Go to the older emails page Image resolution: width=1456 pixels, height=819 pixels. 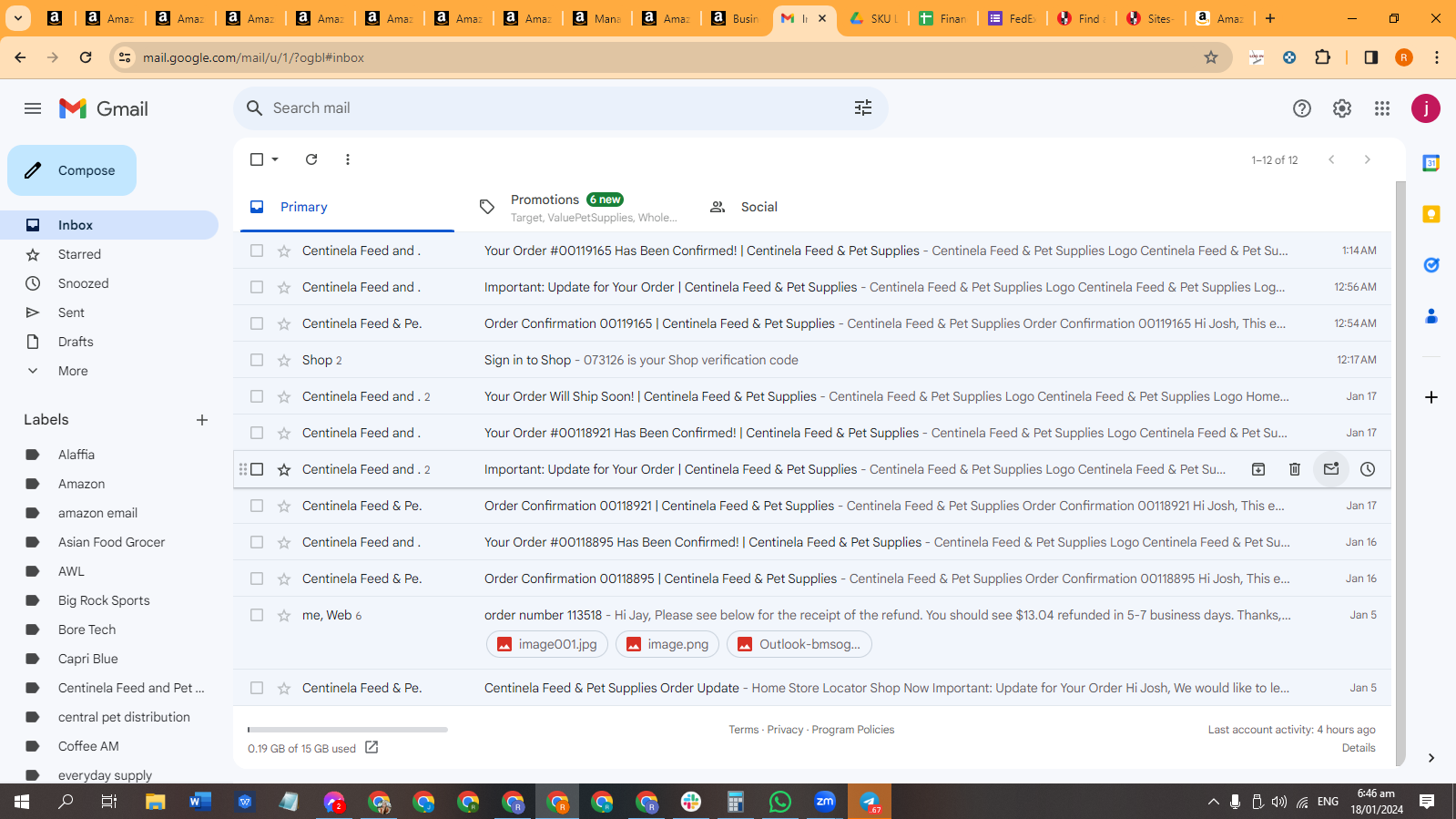coord(1368,159)
